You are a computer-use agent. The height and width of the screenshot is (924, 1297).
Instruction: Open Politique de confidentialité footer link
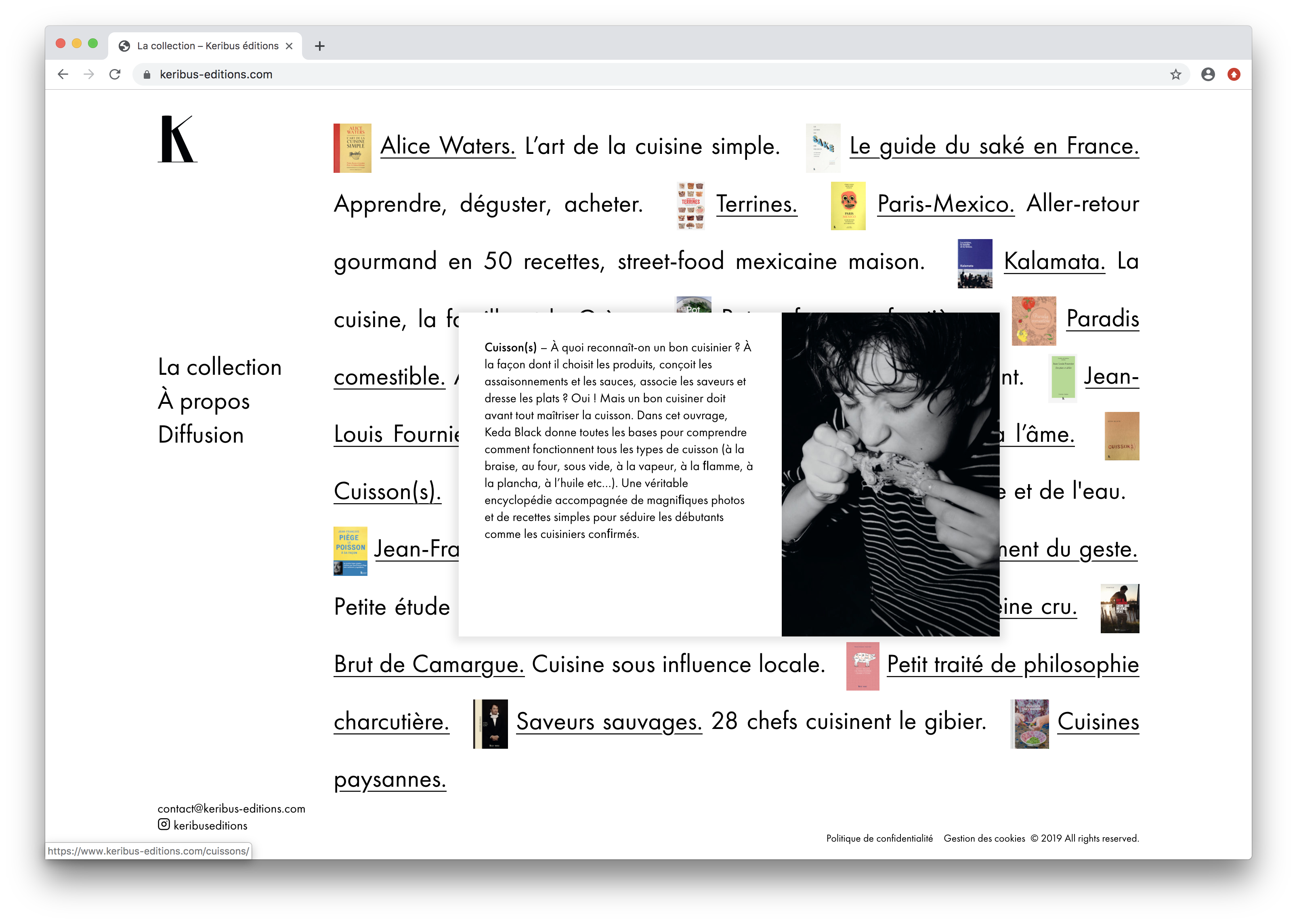(879, 838)
